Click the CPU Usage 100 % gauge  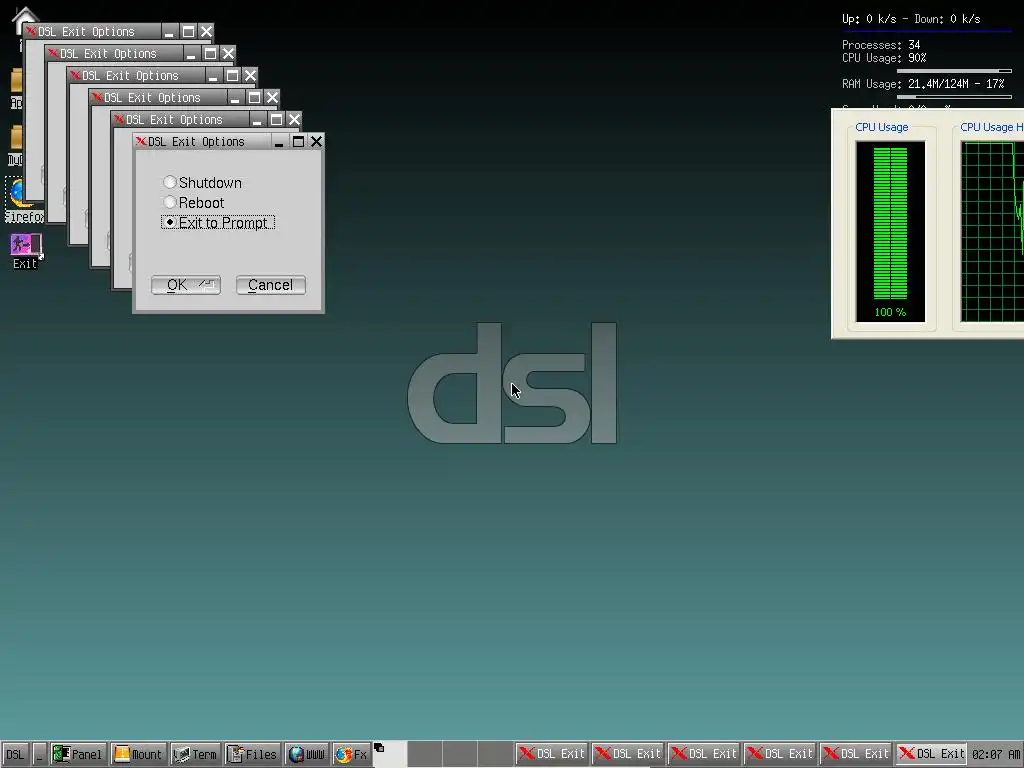(890, 231)
